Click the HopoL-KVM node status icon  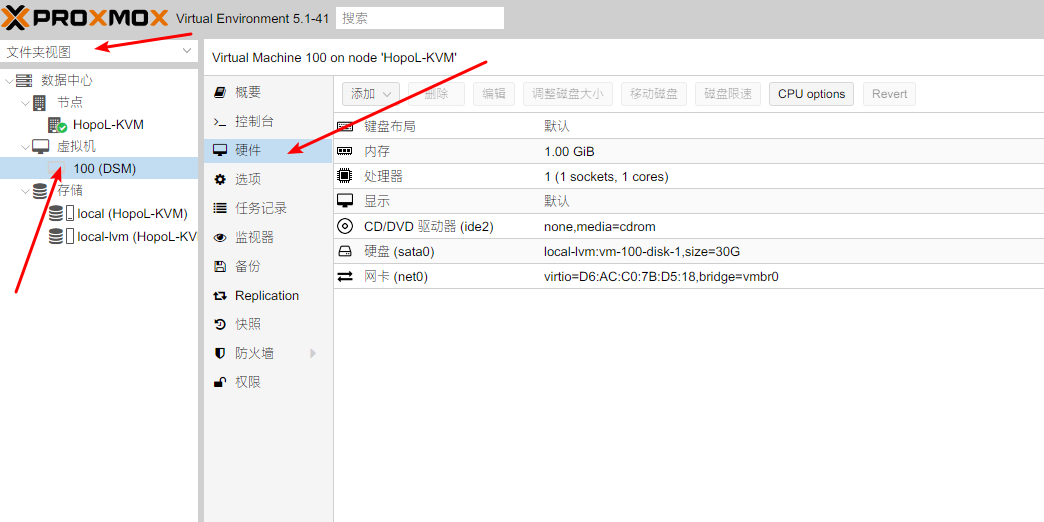[x=57, y=125]
